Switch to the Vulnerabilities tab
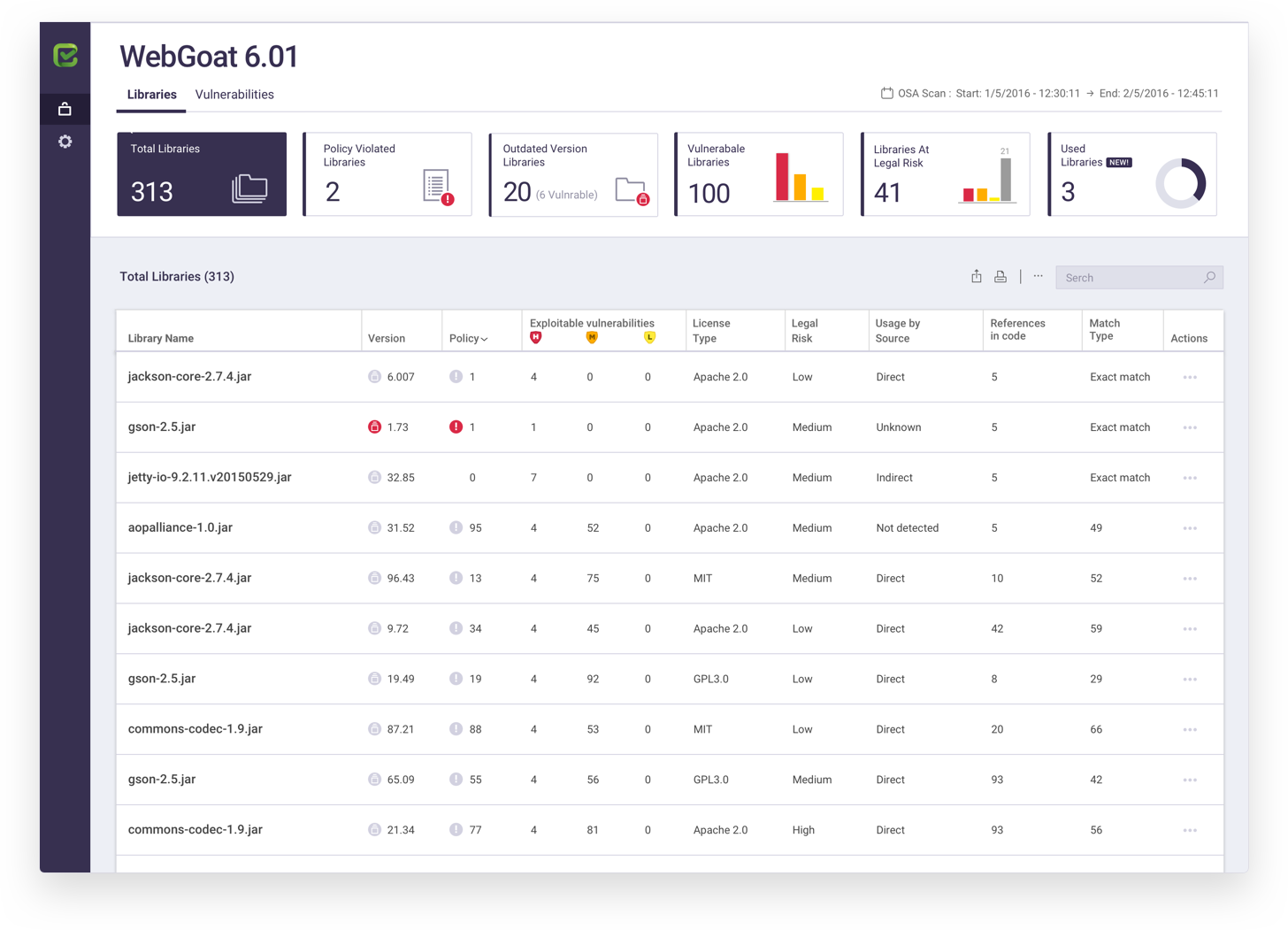1288x930 pixels. [234, 95]
